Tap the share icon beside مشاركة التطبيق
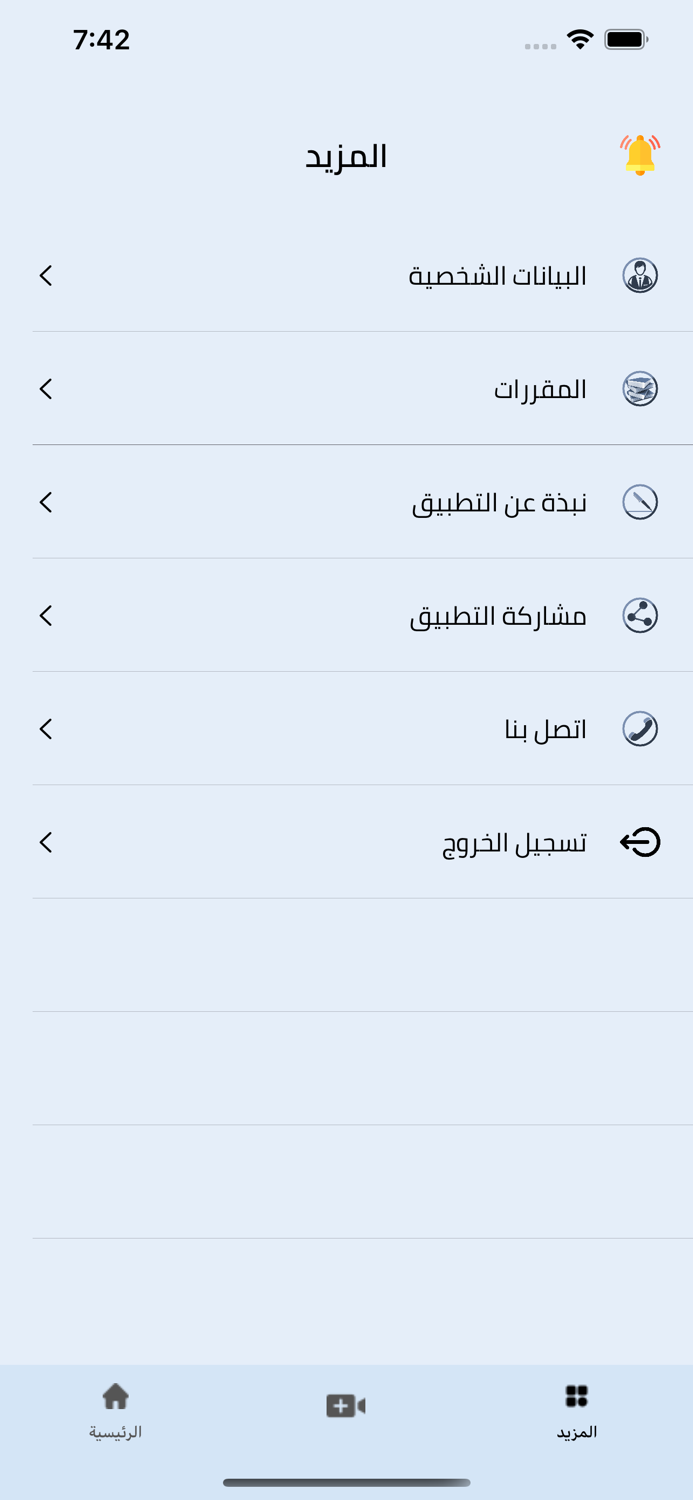 (x=640, y=615)
